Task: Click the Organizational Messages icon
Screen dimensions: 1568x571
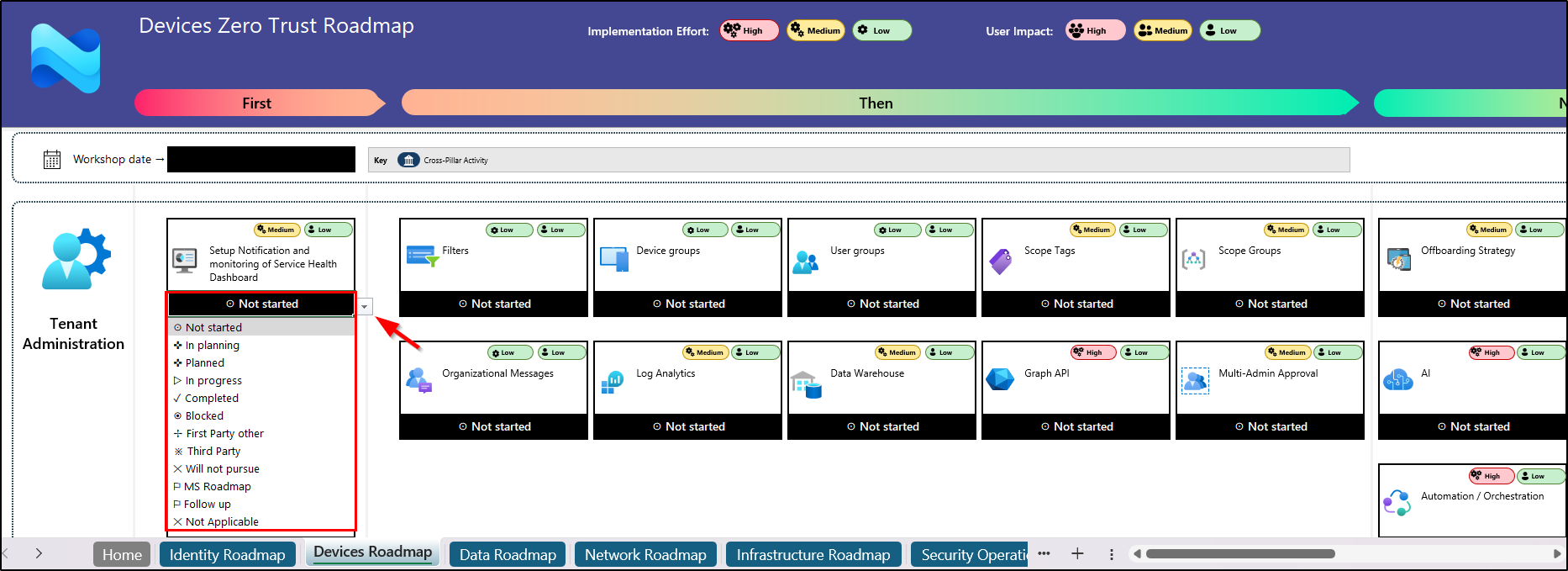Action: (x=418, y=381)
